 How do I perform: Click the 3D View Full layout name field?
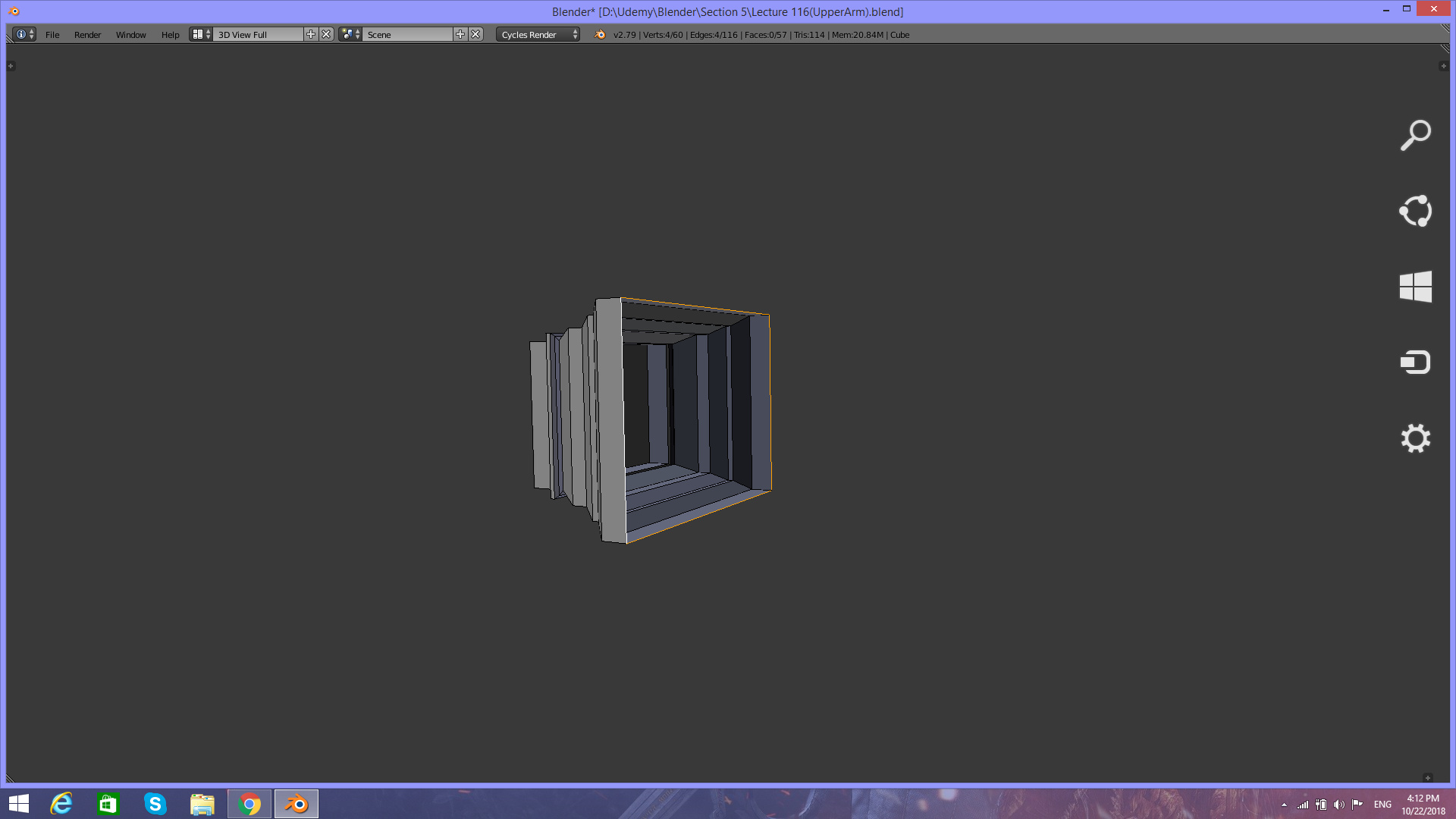[x=258, y=35]
